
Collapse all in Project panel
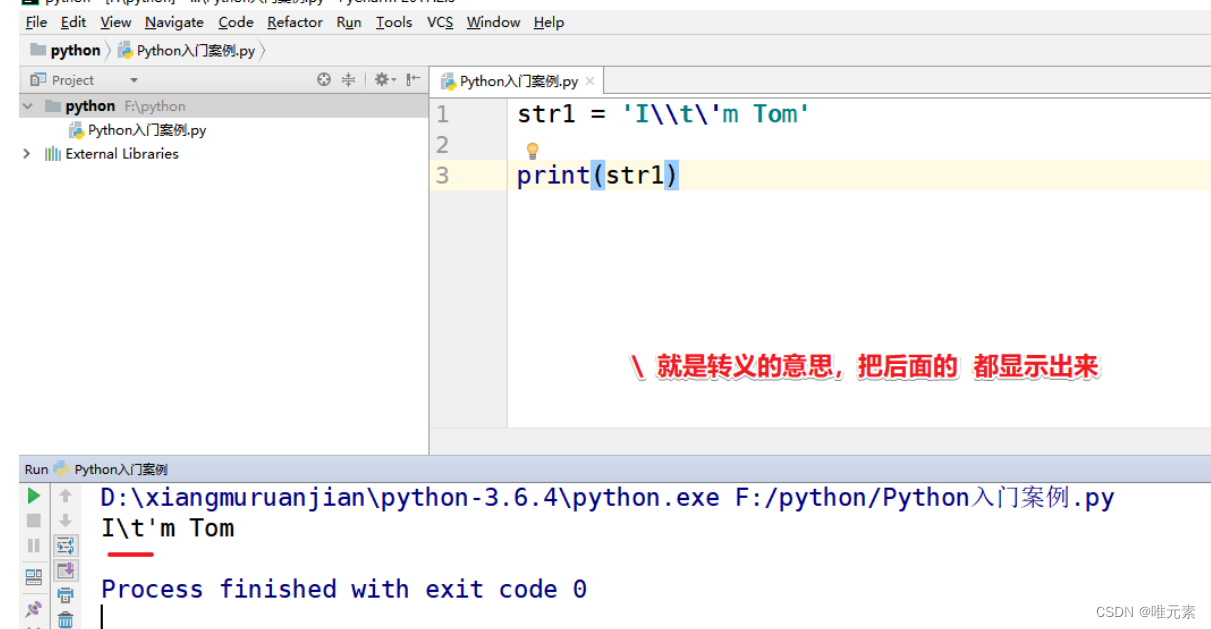click(348, 80)
